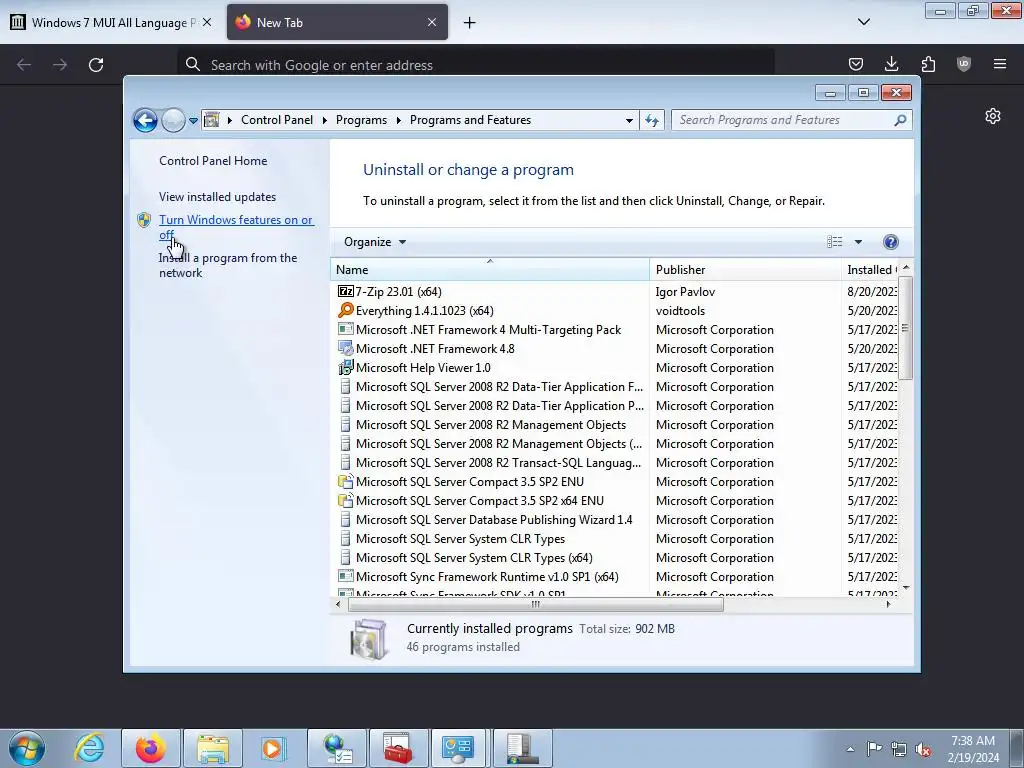This screenshot has height=768, width=1024.
Task: Click the Change your view icon
Action: (835, 242)
